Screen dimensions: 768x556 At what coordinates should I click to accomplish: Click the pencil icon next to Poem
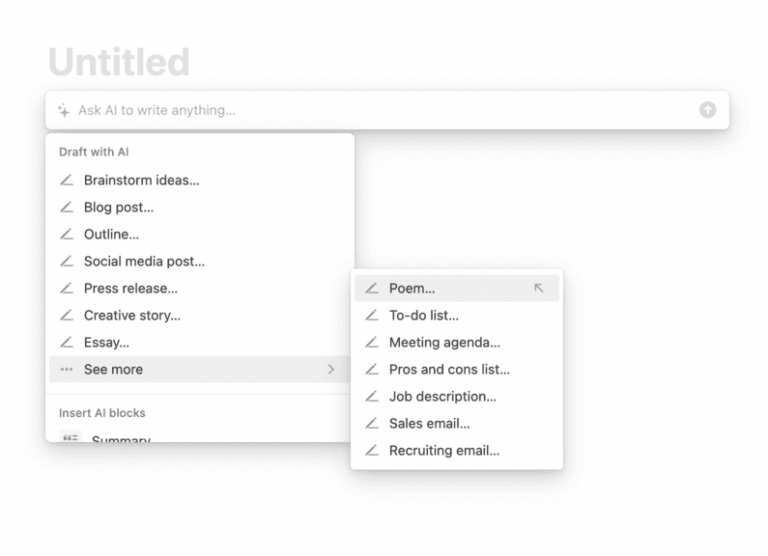pyautogui.click(x=372, y=288)
